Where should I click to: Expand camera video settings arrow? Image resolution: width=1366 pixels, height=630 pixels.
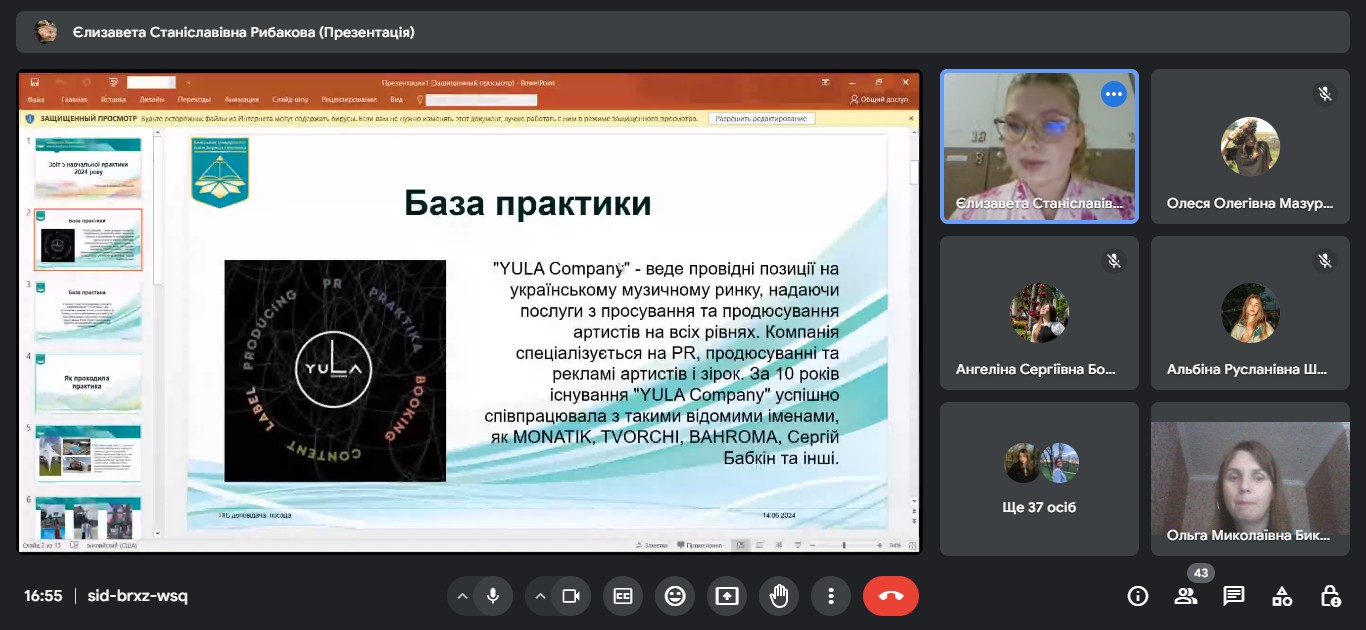pos(540,596)
